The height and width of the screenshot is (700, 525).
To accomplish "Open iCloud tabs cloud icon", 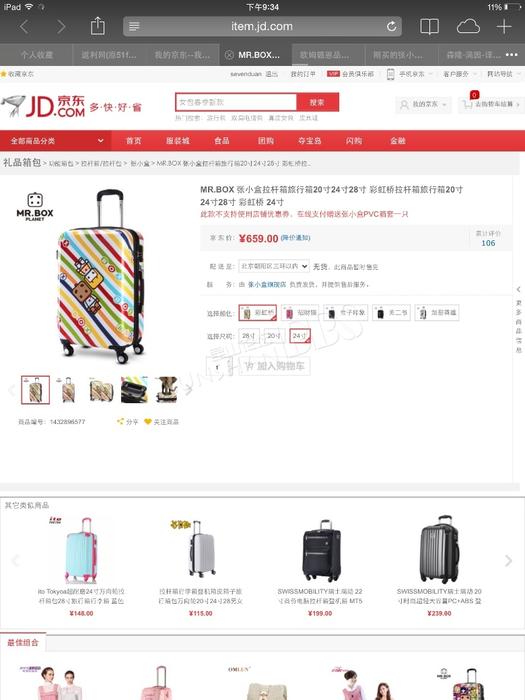I will (468, 27).
